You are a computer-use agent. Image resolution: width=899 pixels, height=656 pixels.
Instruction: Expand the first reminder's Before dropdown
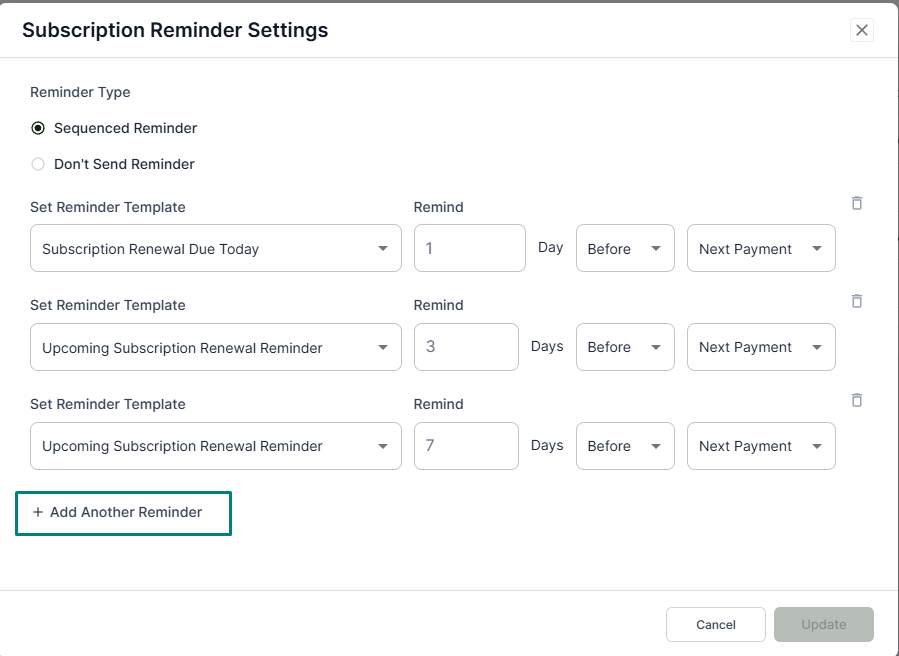tap(625, 249)
